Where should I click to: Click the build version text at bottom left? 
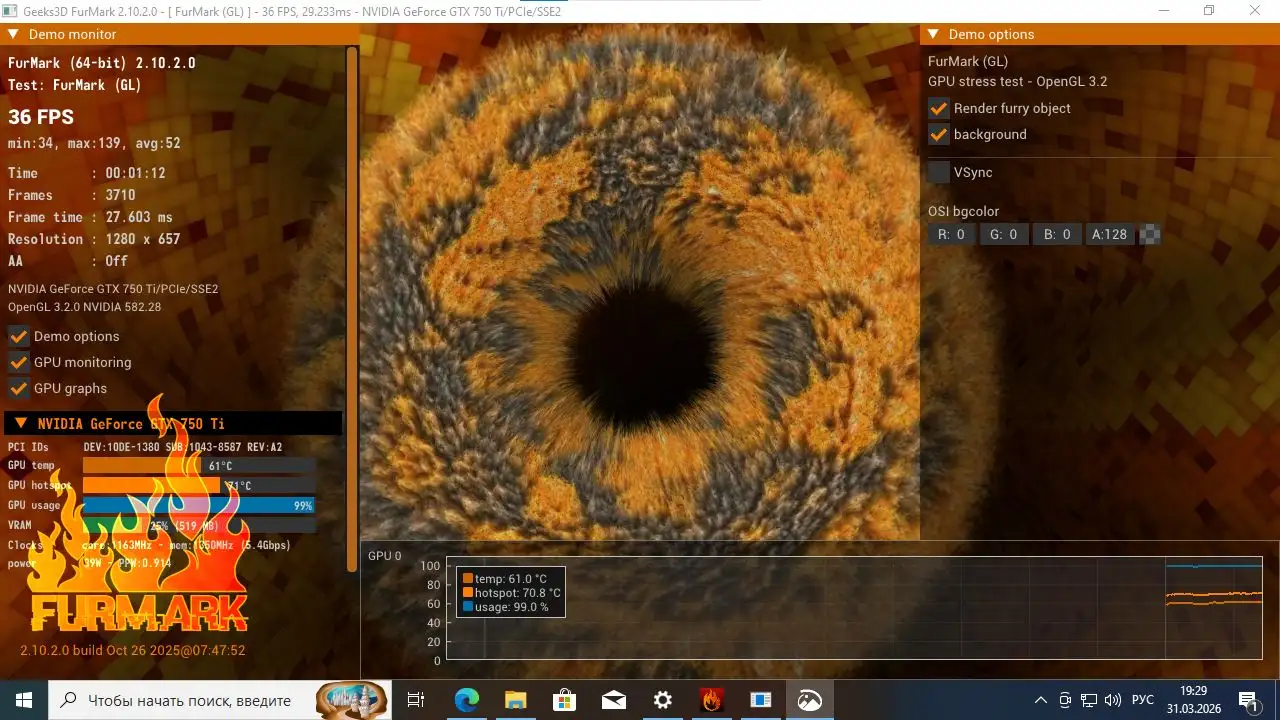(130, 650)
